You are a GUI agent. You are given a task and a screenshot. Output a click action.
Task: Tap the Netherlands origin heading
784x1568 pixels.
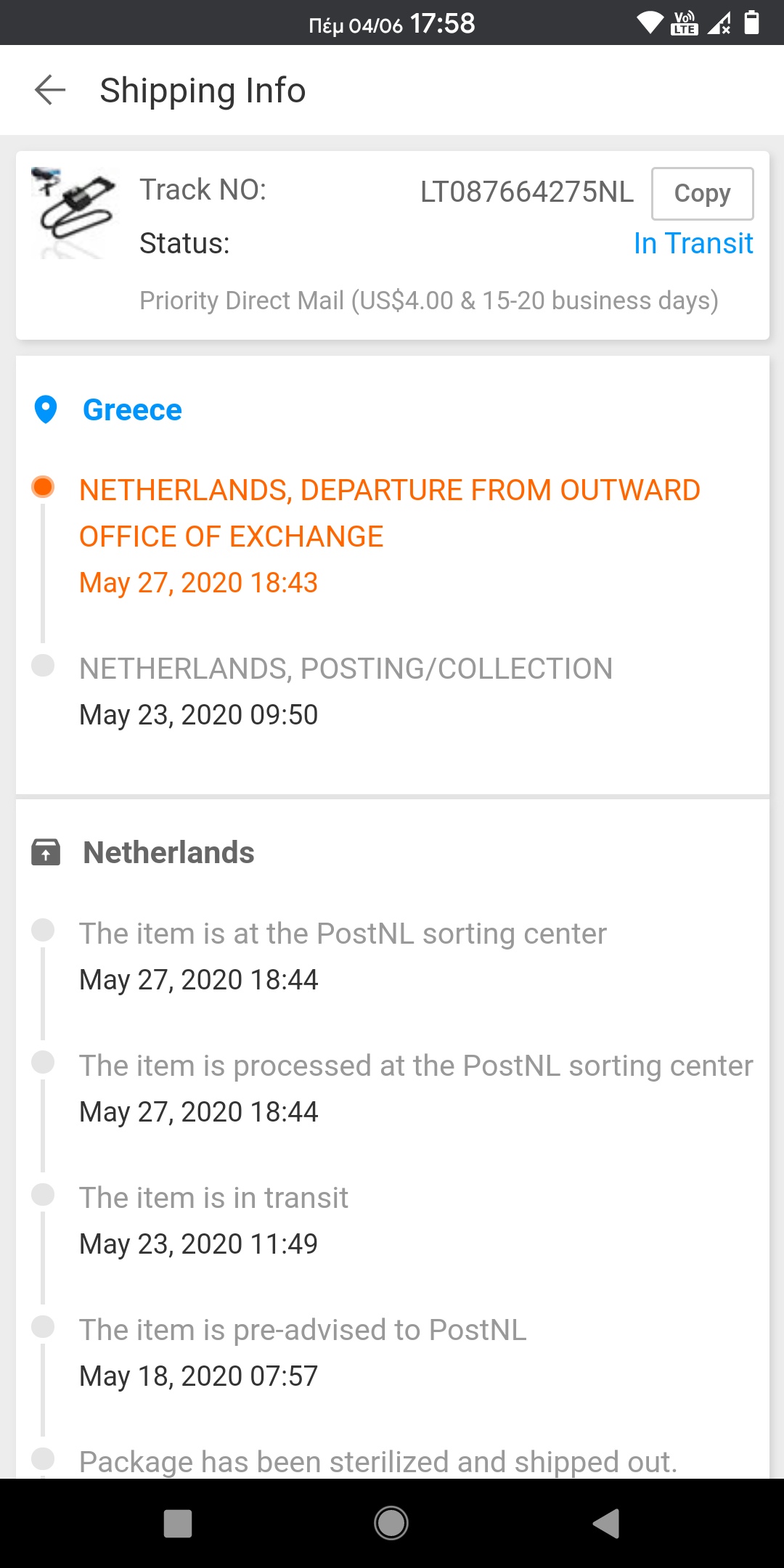(168, 852)
